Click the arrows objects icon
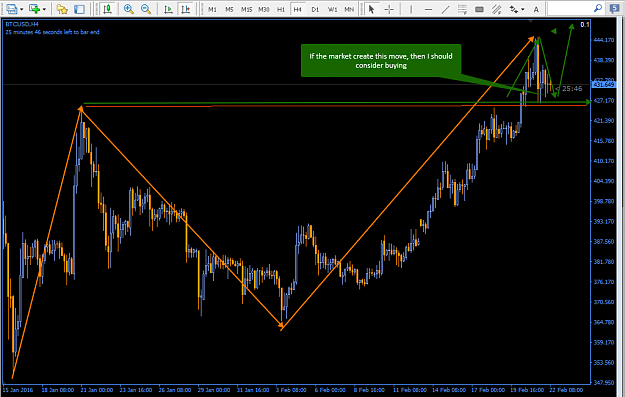This screenshot has height=397, width=625. tap(514, 9)
